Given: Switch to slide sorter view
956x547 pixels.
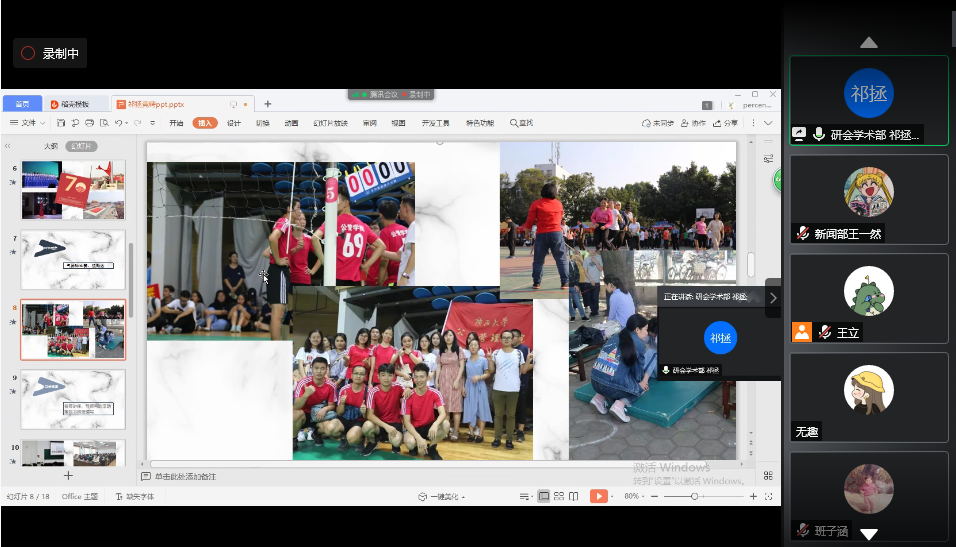Looking at the screenshot, I should [559, 496].
